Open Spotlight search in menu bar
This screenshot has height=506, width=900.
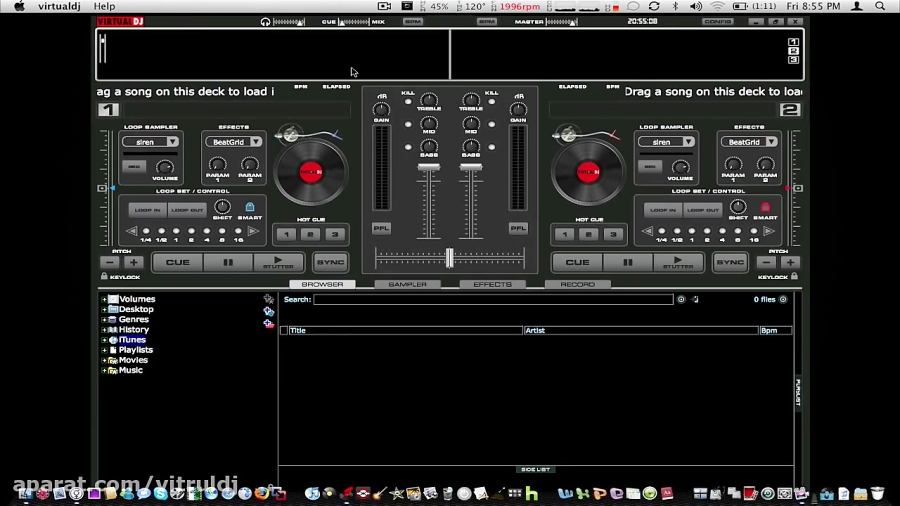pyautogui.click(x=880, y=6)
